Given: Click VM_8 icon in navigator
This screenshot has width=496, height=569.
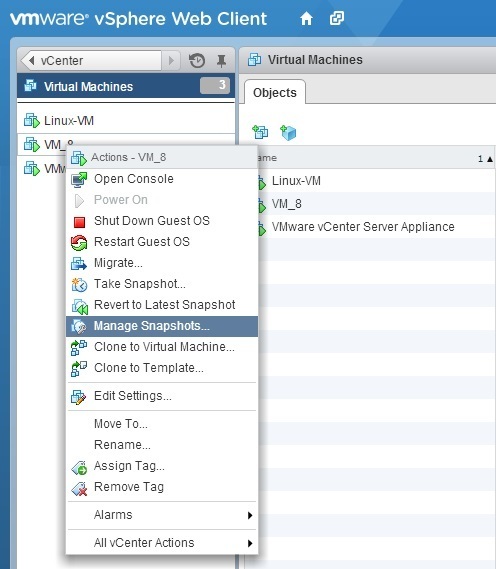Looking at the screenshot, I should pyautogui.click(x=32, y=144).
